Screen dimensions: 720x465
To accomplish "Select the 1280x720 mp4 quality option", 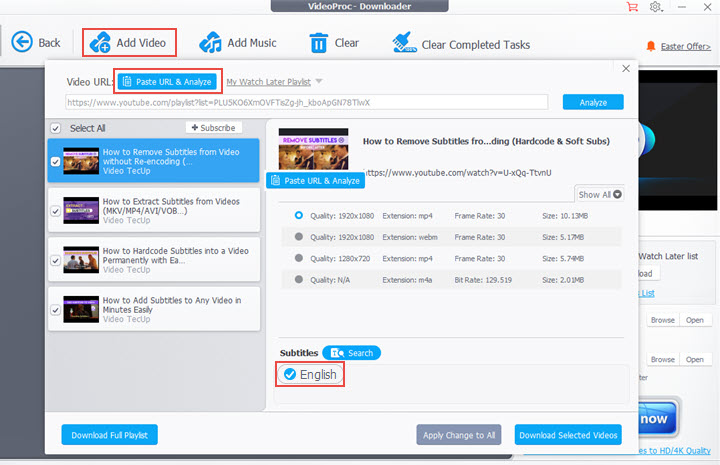I will tap(298, 258).
